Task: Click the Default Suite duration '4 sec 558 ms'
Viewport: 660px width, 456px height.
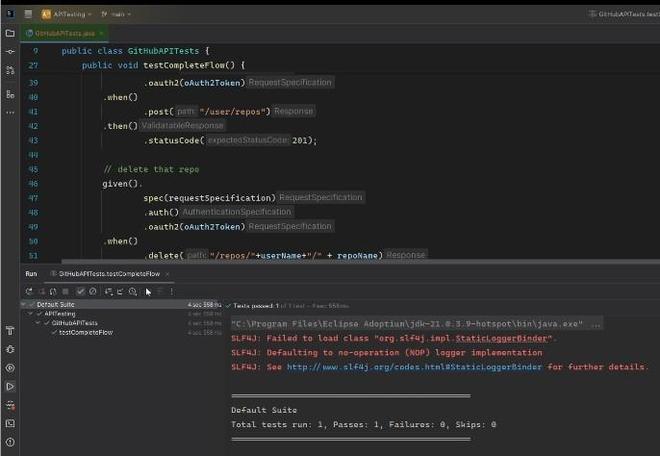Action: [x=204, y=304]
